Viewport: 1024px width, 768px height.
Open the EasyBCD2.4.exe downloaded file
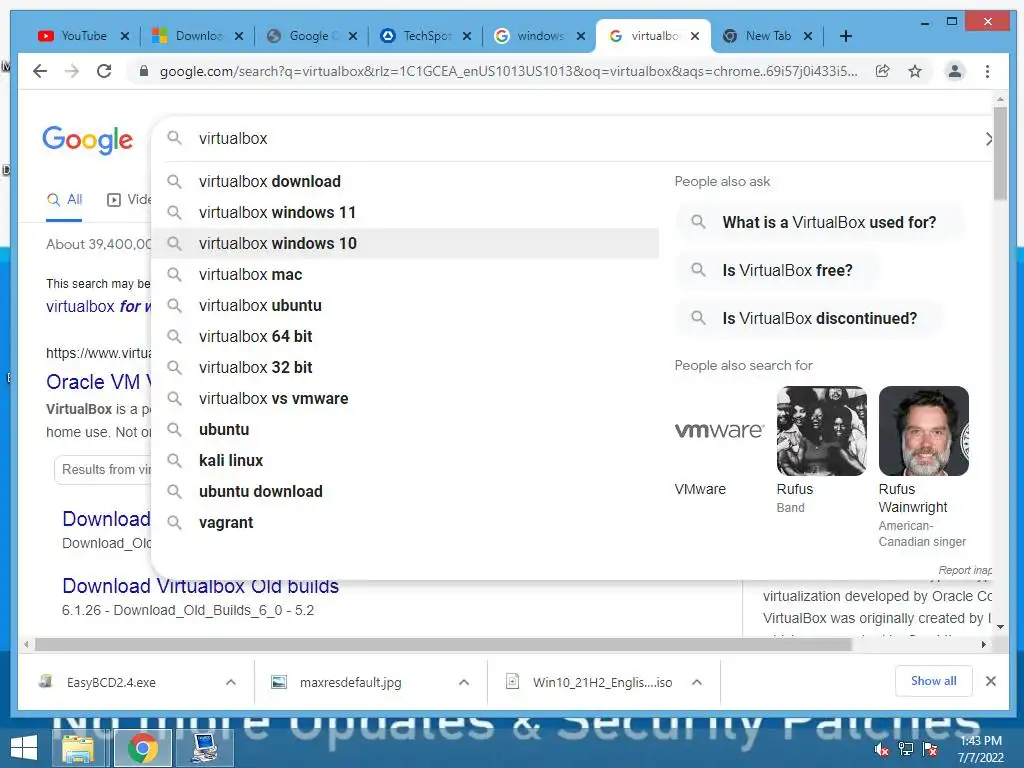tap(111, 682)
